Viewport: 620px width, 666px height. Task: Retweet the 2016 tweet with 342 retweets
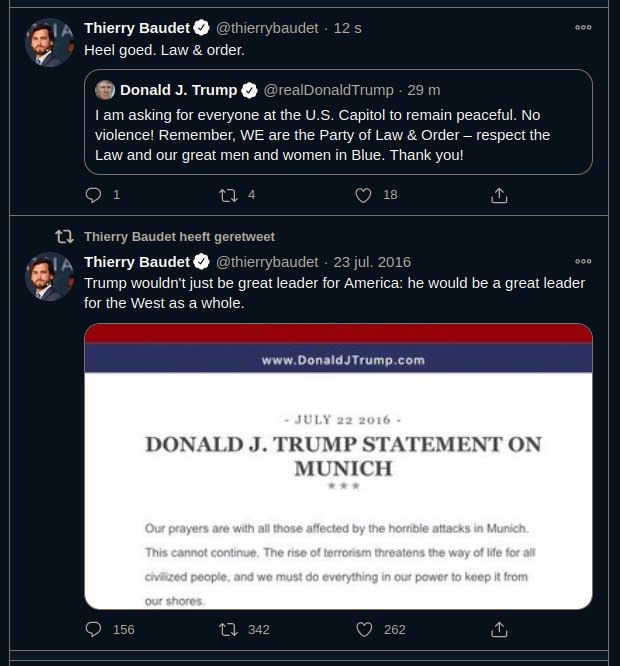point(228,629)
